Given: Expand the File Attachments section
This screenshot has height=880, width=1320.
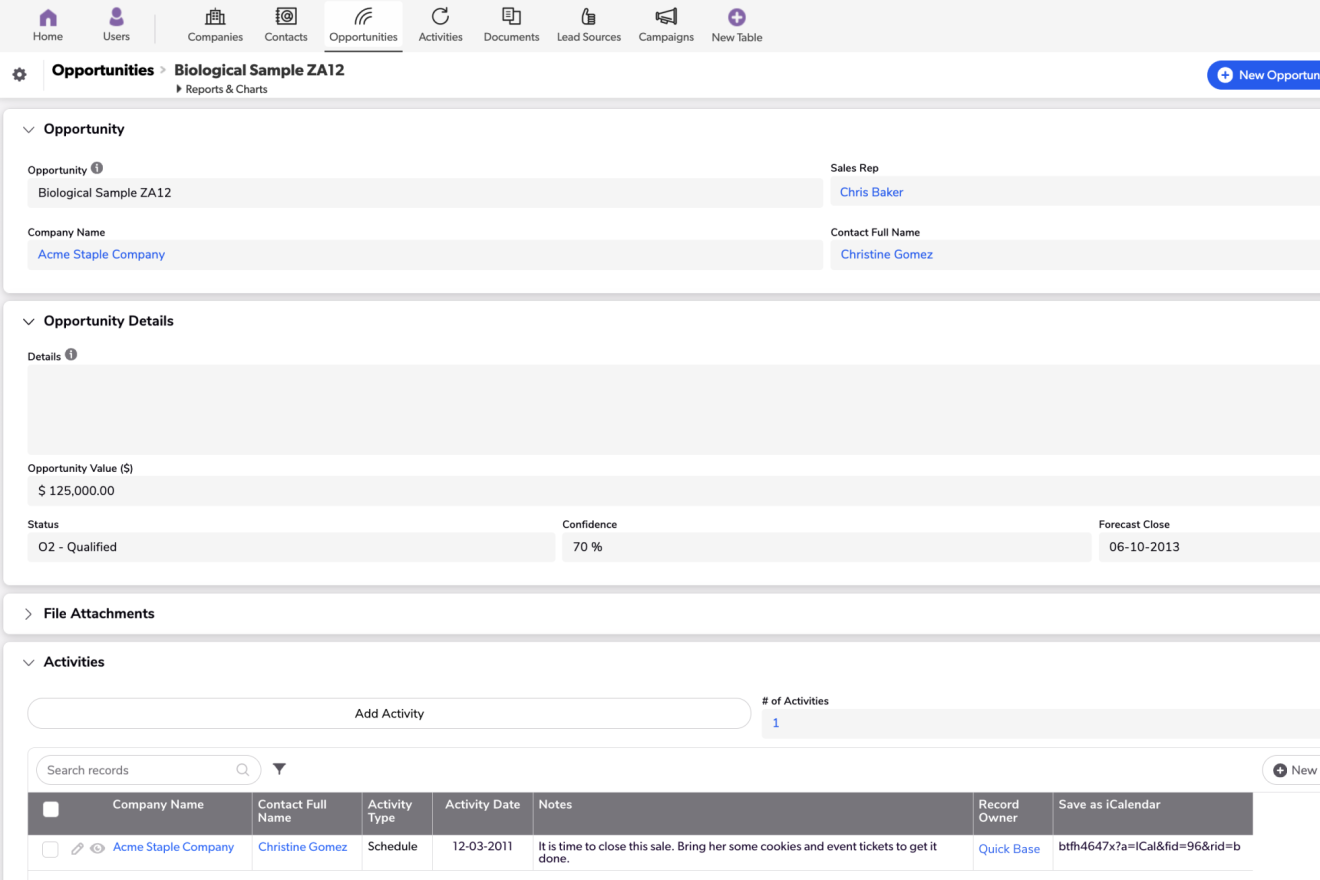Looking at the screenshot, I should click(x=28, y=614).
